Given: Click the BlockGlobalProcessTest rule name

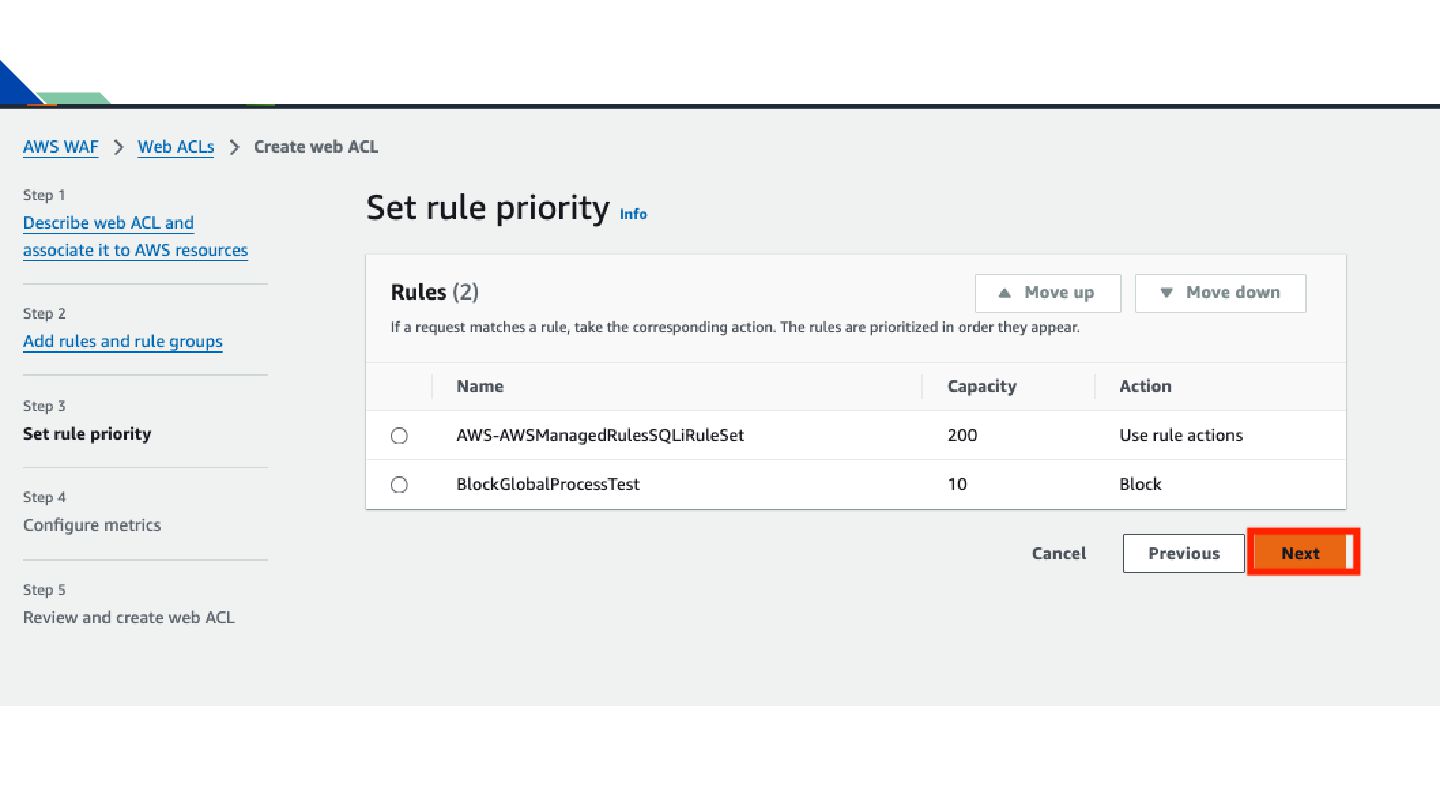Looking at the screenshot, I should pos(548,484).
